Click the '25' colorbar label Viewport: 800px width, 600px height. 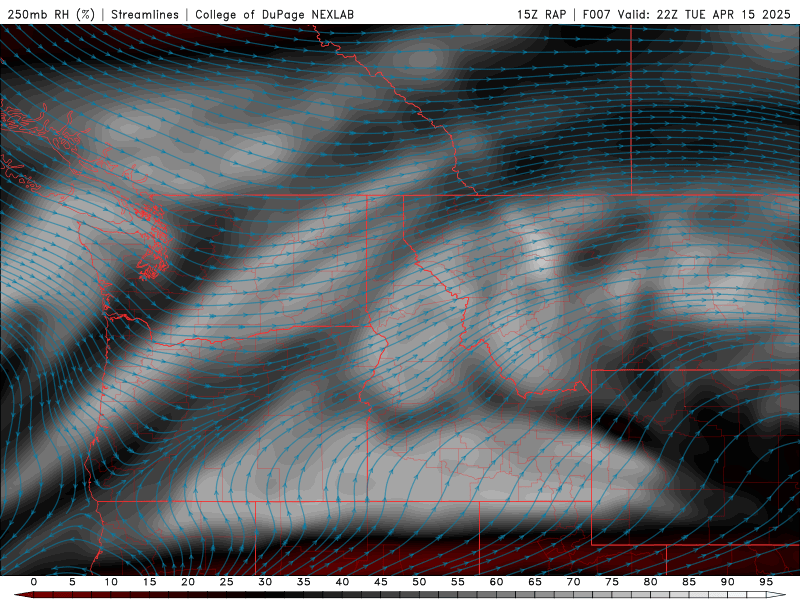(x=227, y=582)
